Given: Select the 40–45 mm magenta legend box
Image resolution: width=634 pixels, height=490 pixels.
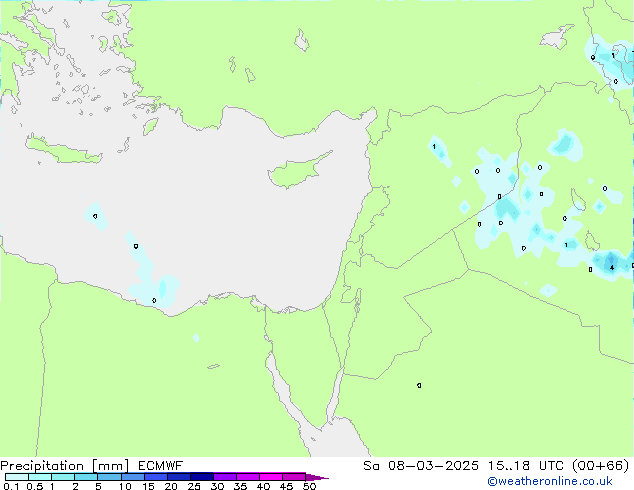Looking at the screenshot, I should tap(271, 477).
